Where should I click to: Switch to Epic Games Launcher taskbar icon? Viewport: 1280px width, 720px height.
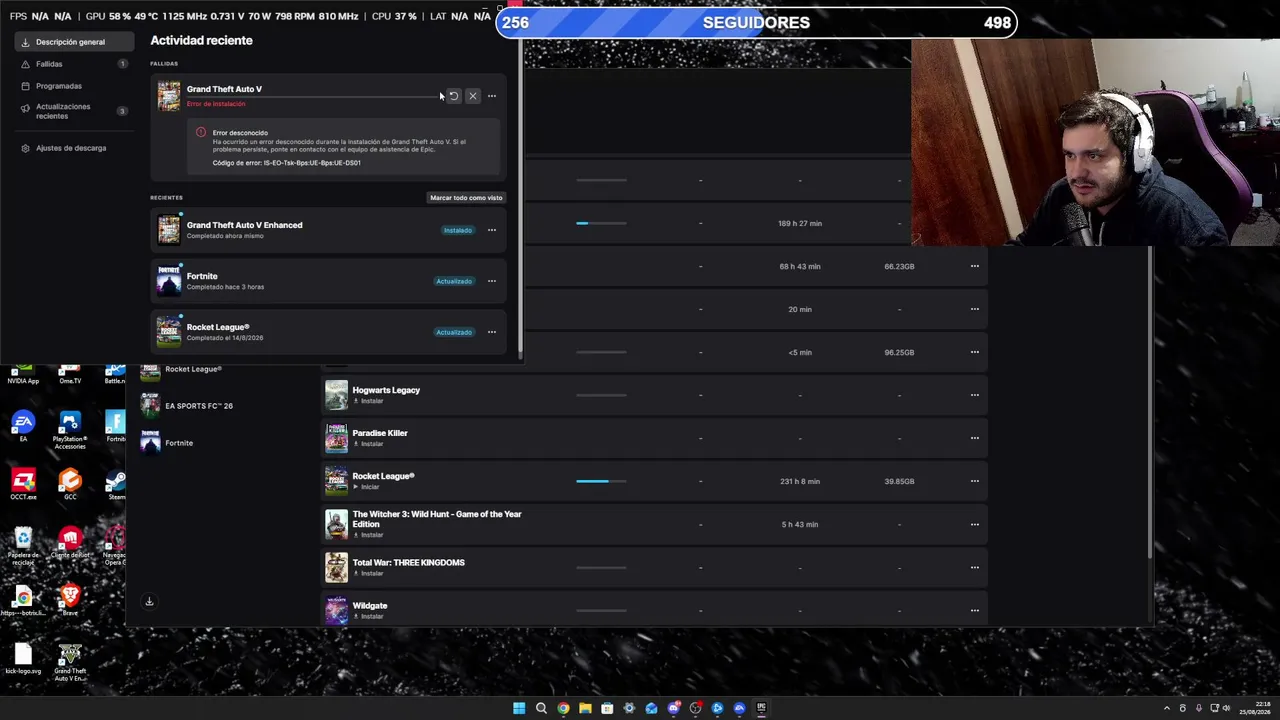[761, 708]
